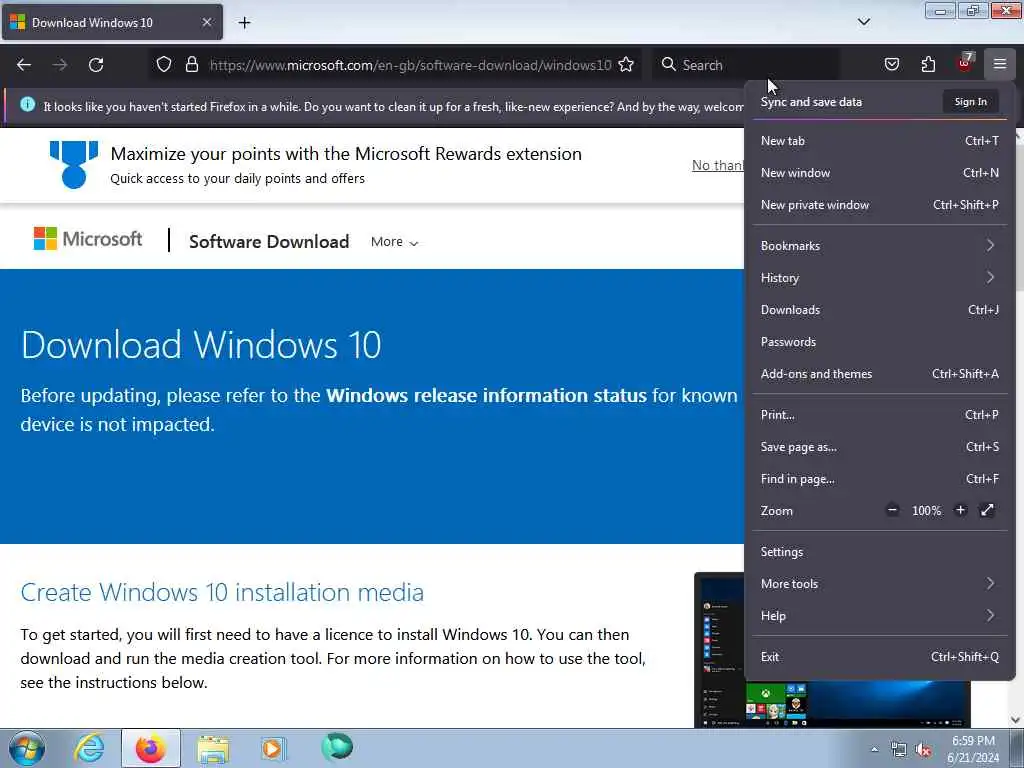
Task: Open the Windows Start button
Action: (27, 748)
